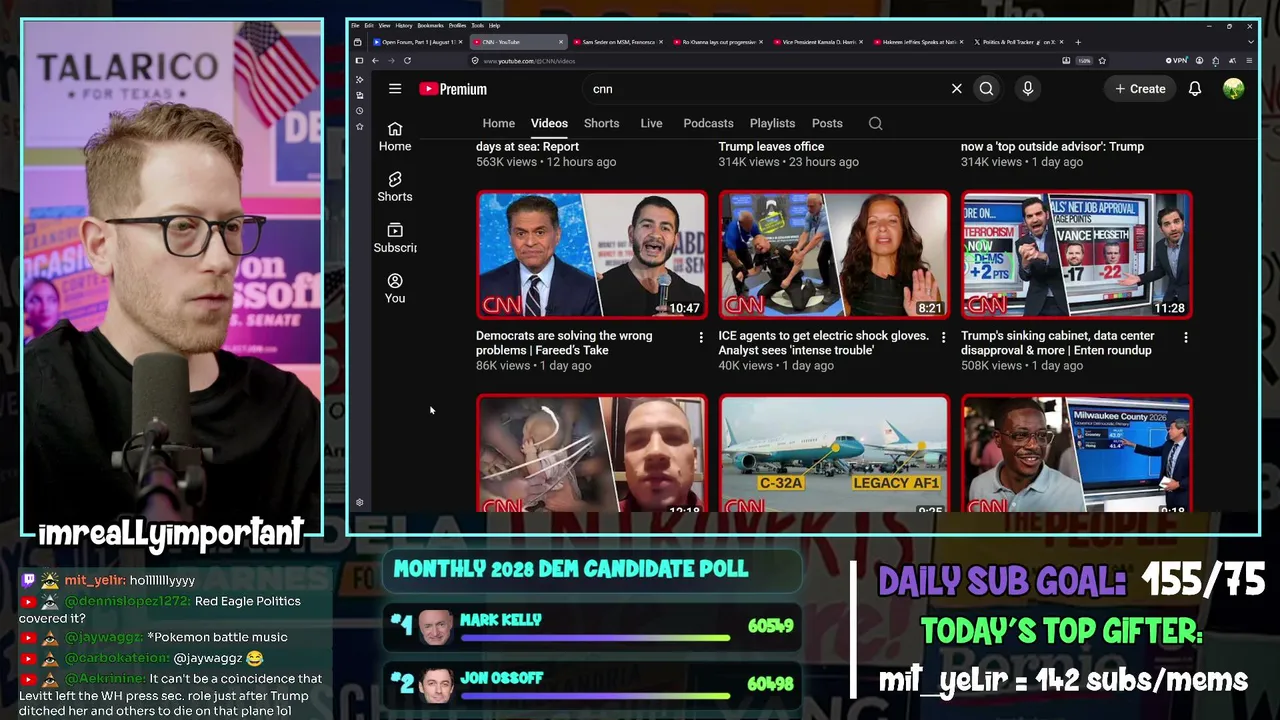
Task: Open the ICE agents shock gloves thumbnail
Action: [x=834, y=255]
